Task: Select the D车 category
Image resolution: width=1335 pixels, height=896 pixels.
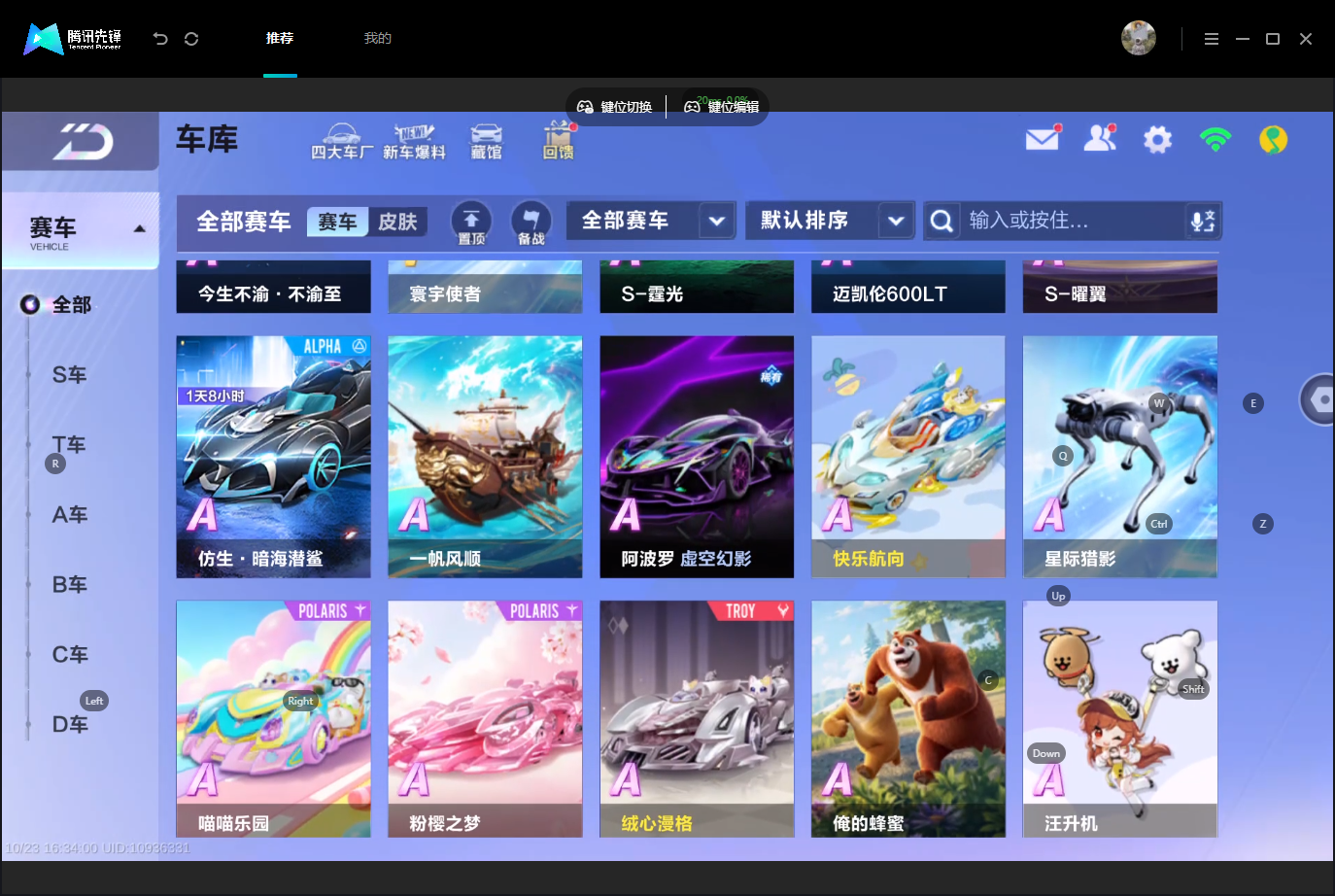Action: 69,725
